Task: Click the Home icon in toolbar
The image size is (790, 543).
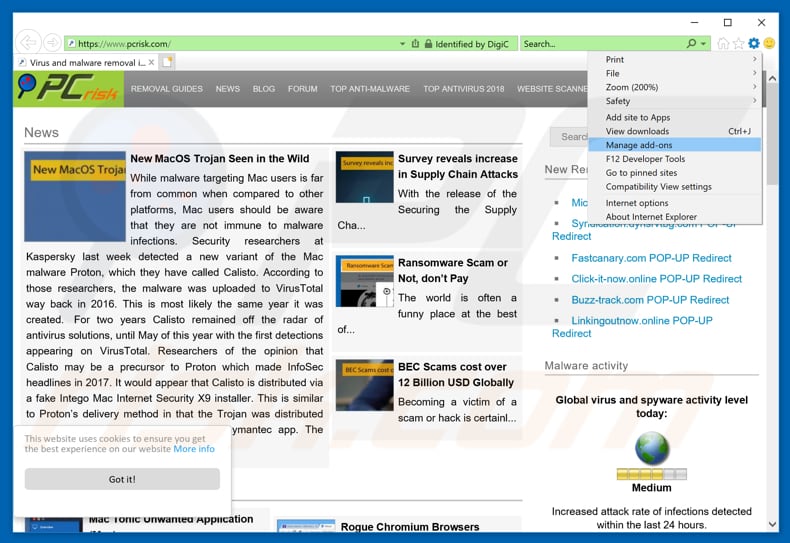Action: [722, 43]
